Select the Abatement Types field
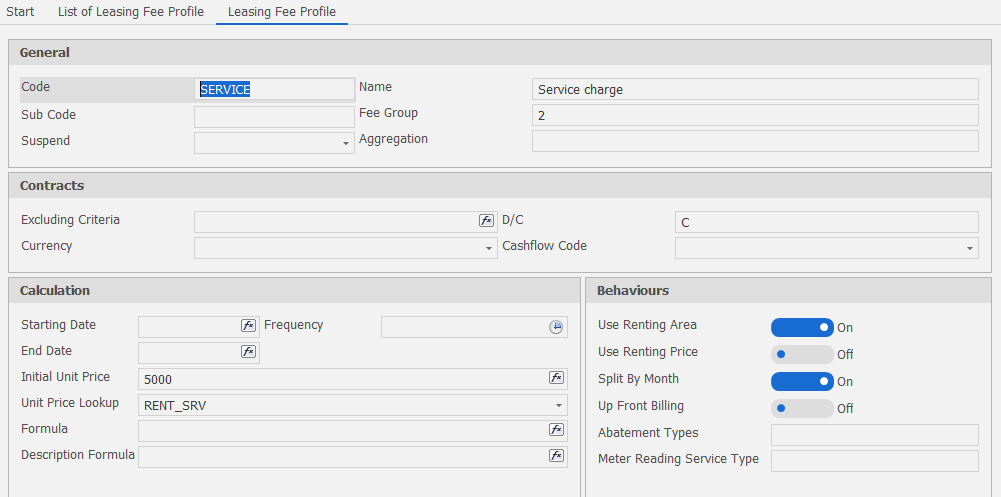This screenshot has width=1001, height=497. (874, 435)
